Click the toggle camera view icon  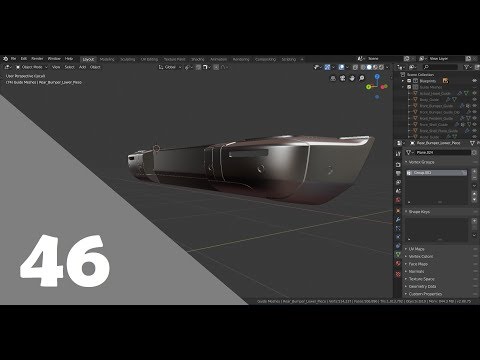click(342, 78)
